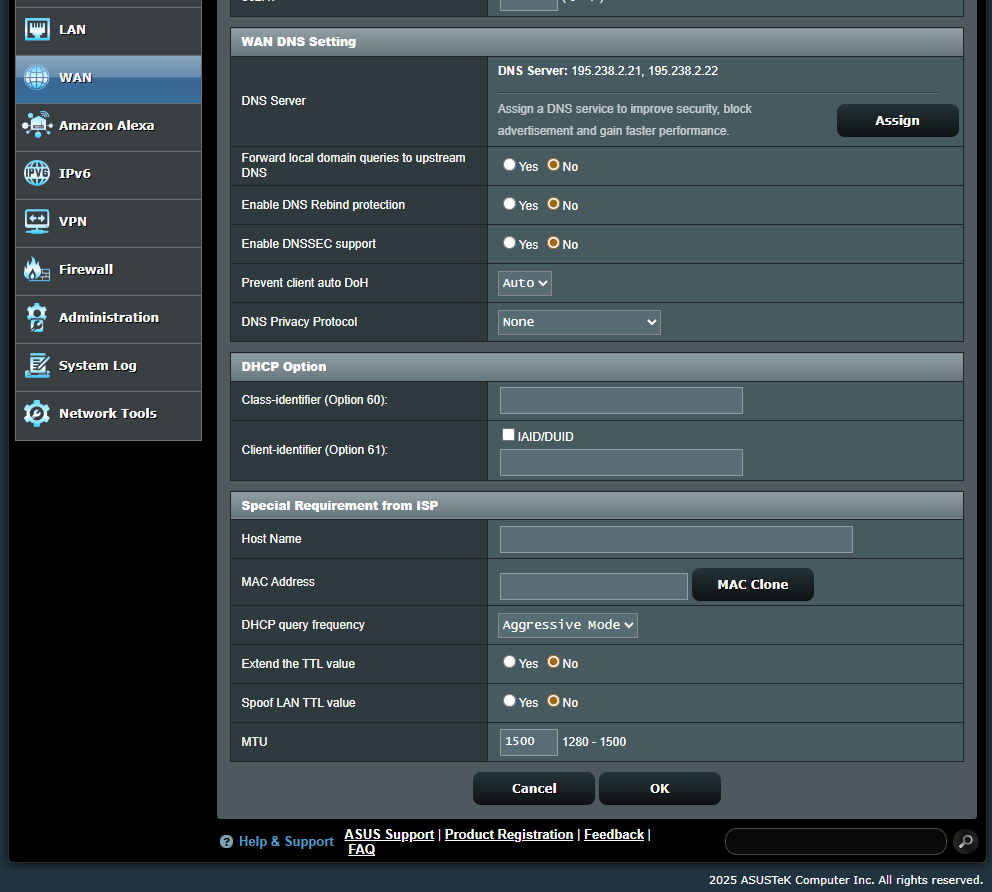
Task: Click the Firewall flame icon
Action: pos(37,270)
